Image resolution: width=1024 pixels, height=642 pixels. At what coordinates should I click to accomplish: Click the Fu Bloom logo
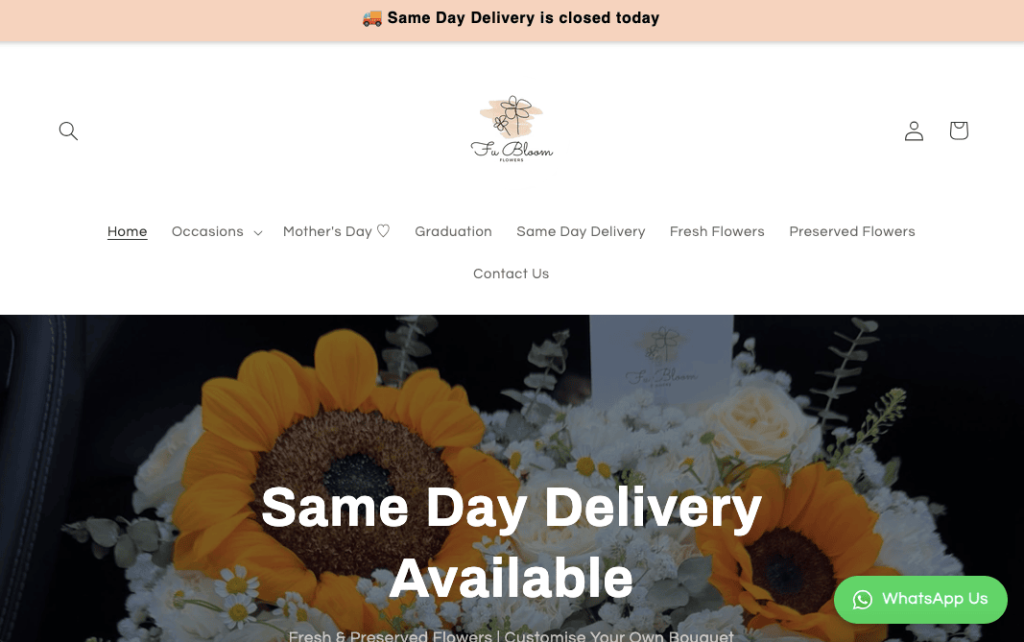(x=512, y=129)
